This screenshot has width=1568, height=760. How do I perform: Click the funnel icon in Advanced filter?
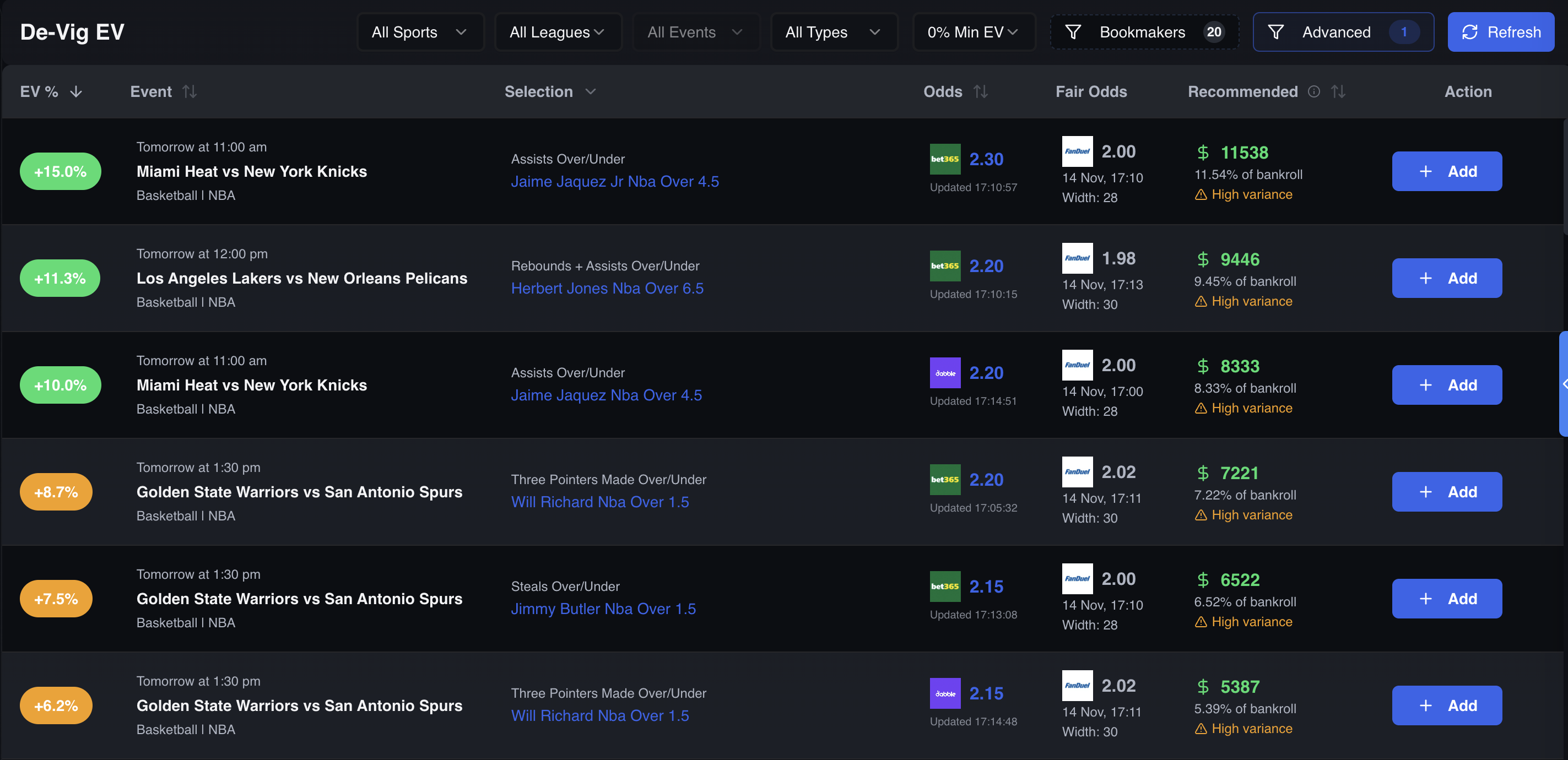pos(1277,31)
